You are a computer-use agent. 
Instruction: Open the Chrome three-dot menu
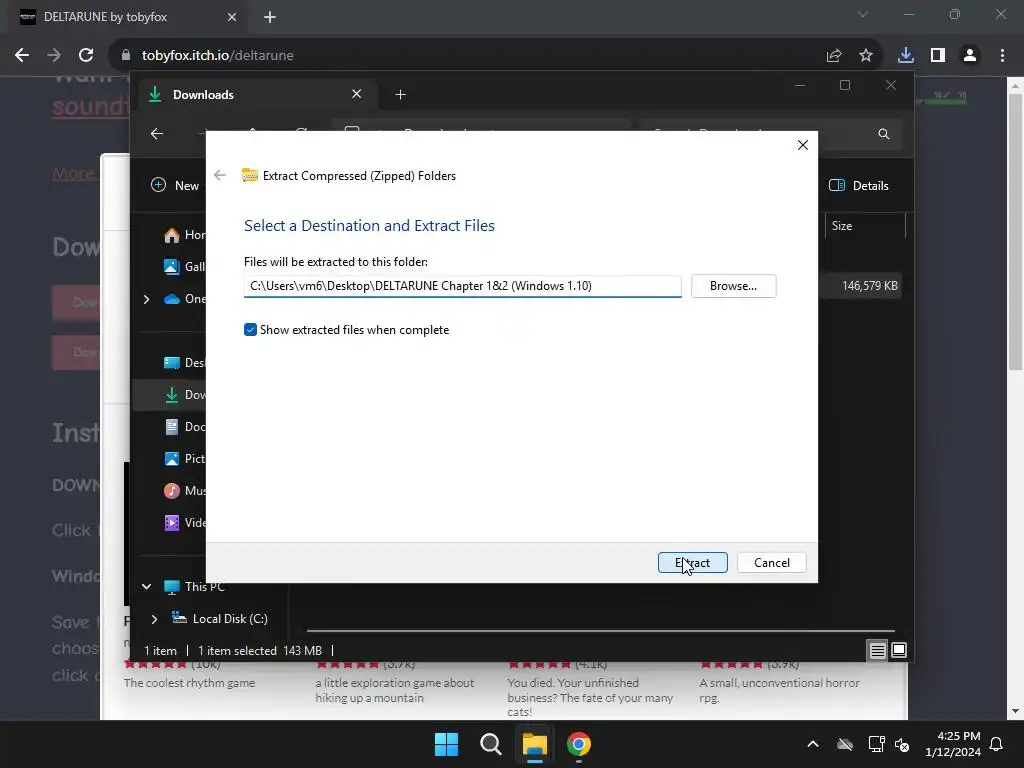1002,56
